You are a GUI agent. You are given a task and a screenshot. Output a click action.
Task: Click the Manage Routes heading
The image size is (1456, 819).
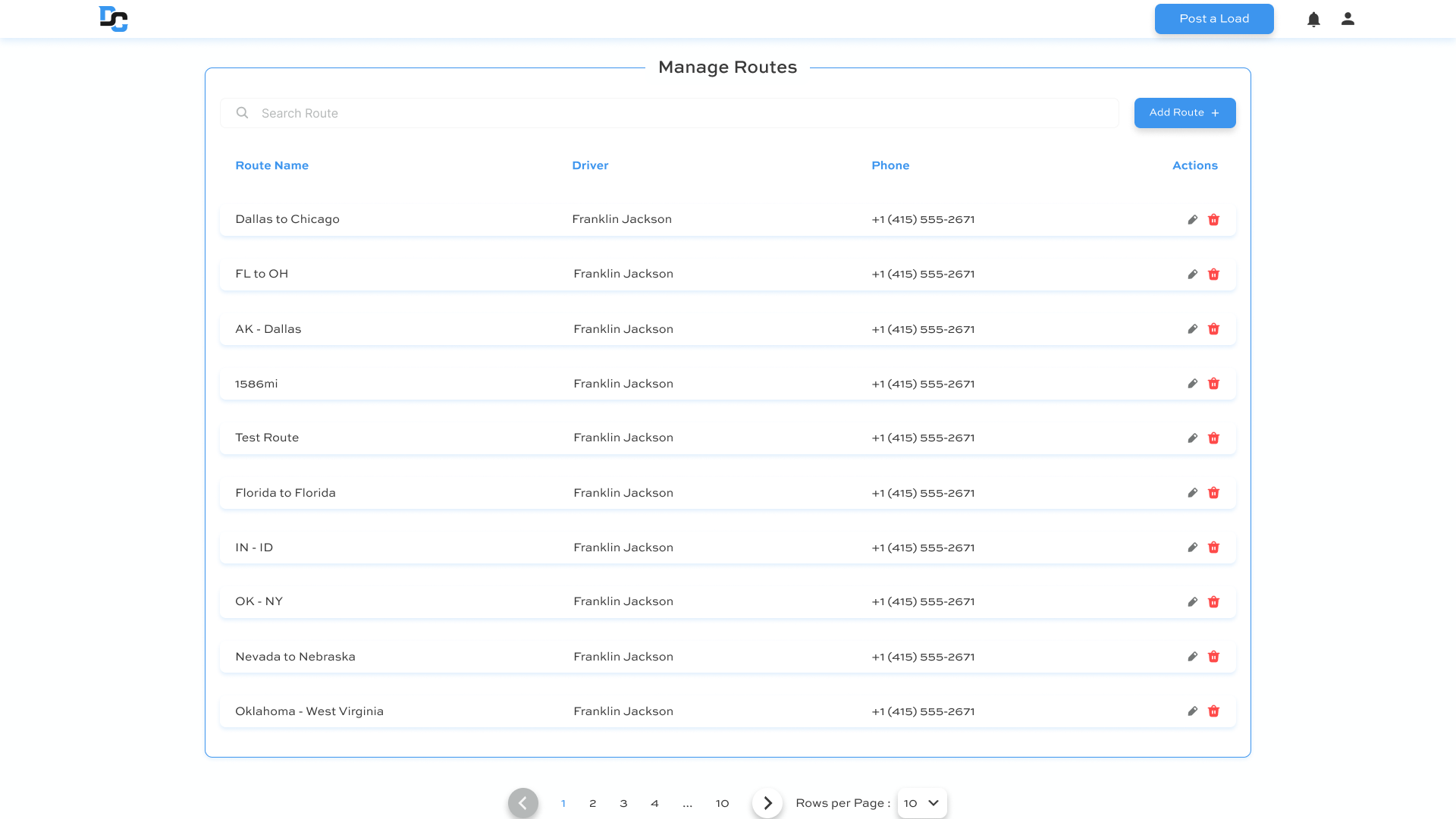[727, 67]
